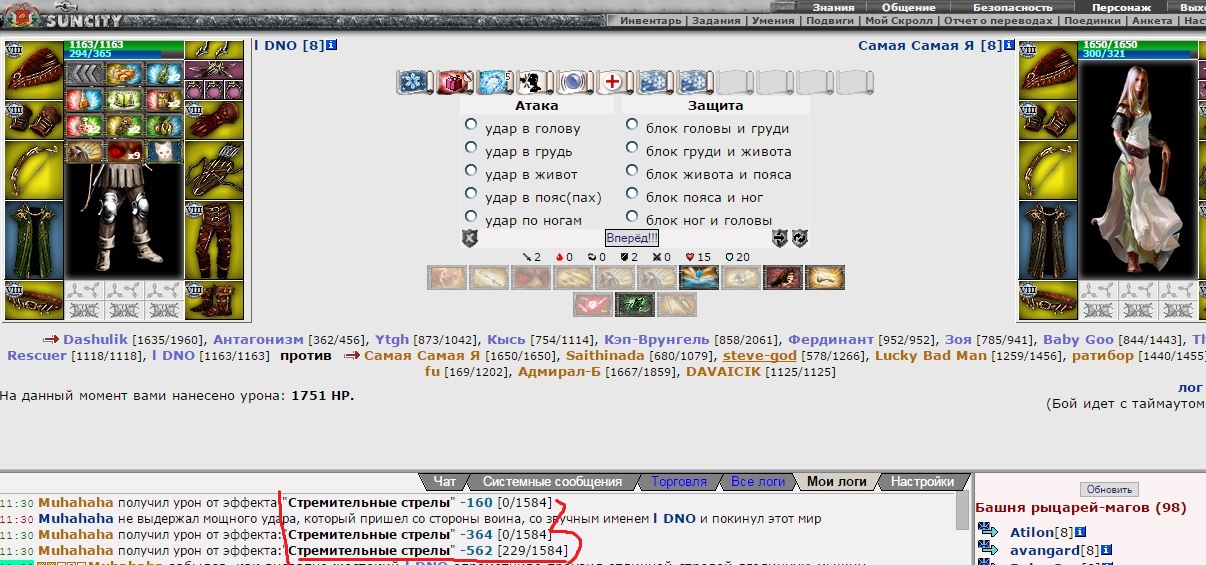The image size is (1206, 565).
Task: Click the bow weapon slot
Action: pos(34,169)
